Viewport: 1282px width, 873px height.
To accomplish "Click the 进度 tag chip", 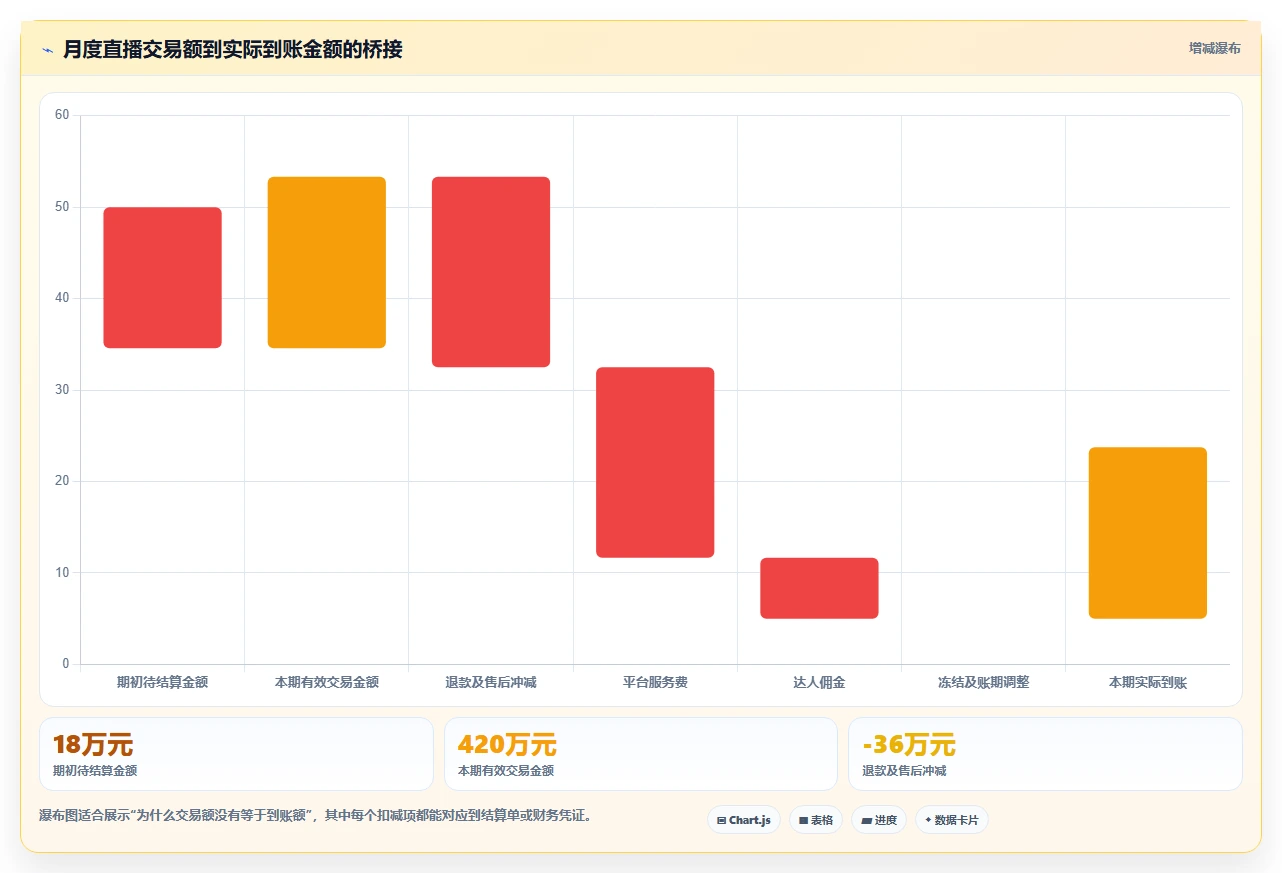I will click(x=879, y=820).
